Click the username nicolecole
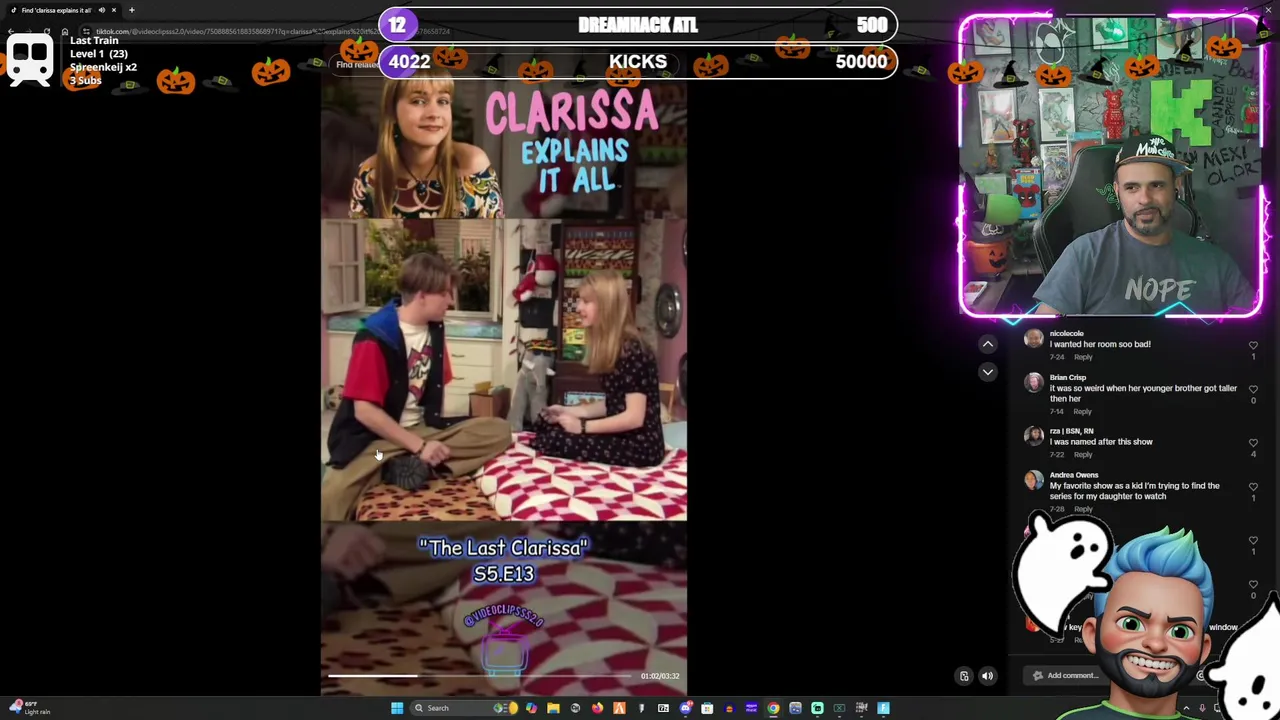The height and width of the screenshot is (720, 1280). tap(1066, 333)
